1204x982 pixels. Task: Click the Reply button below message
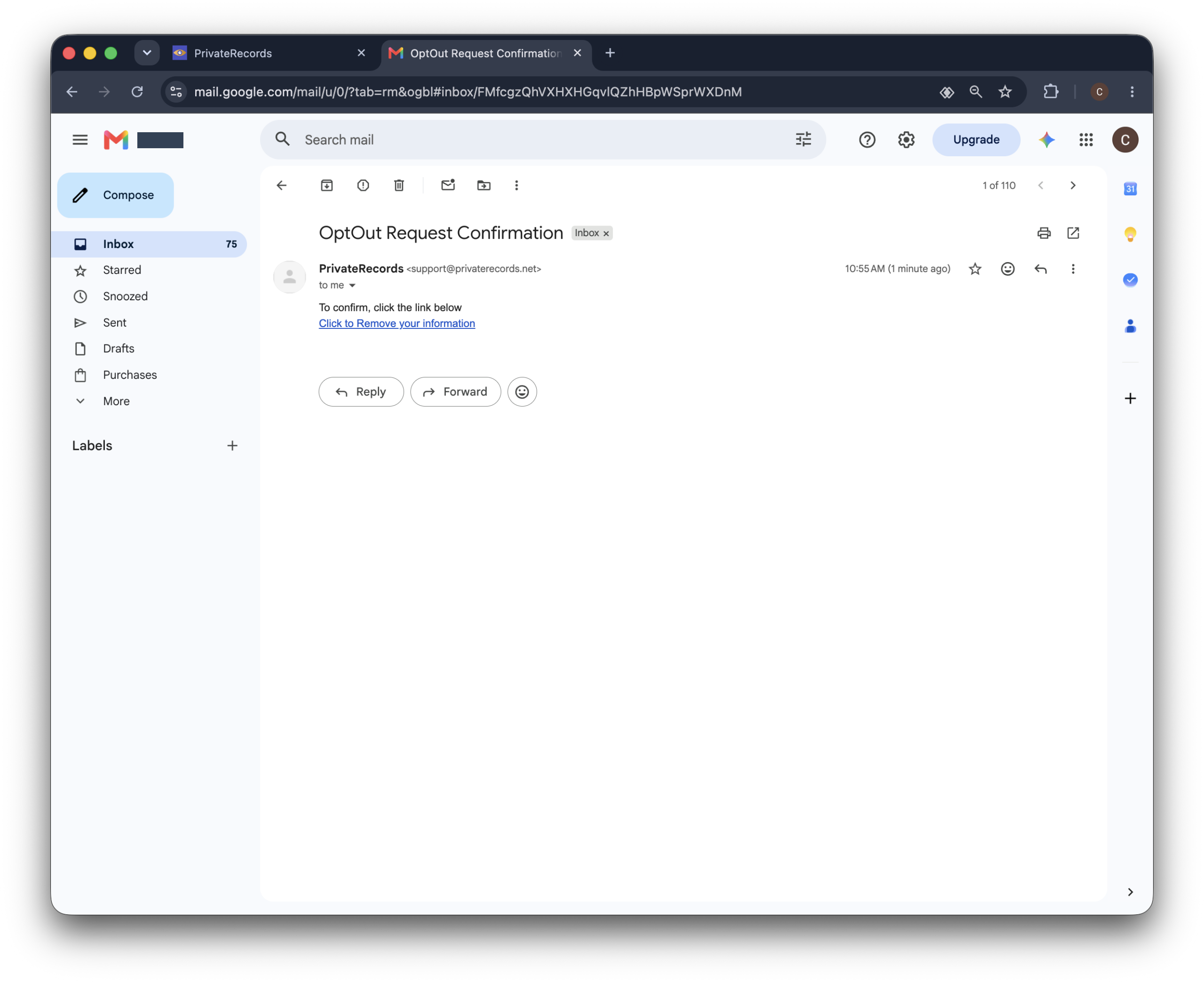click(x=361, y=392)
